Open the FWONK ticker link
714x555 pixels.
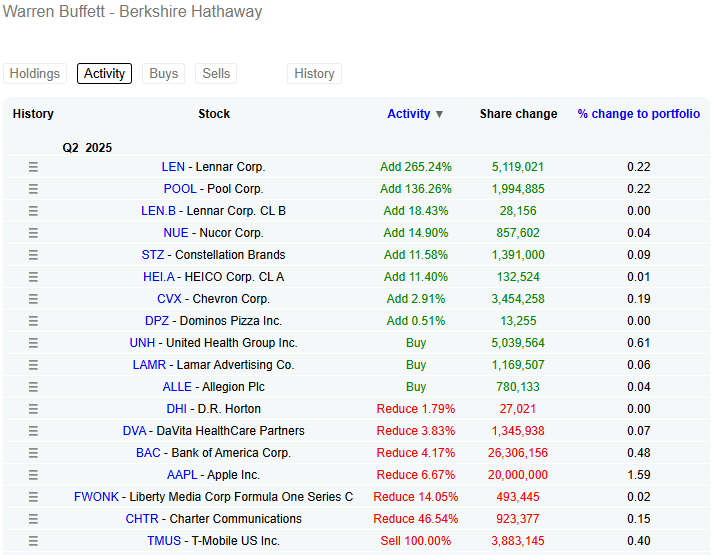pos(96,497)
